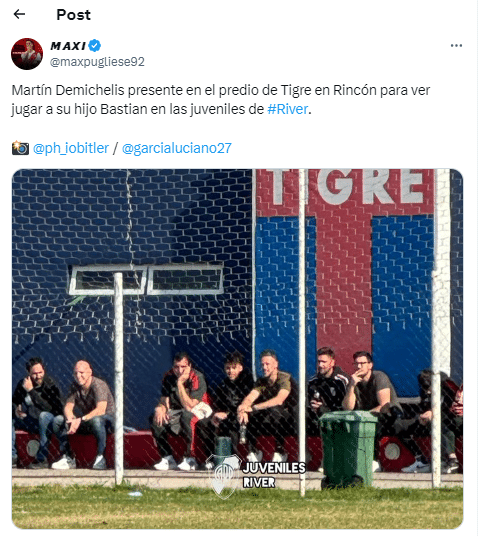Image resolution: width=479 pixels, height=536 pixels.
Task: Click the River shield watermark logo in photo
Action: click(224, 476)
